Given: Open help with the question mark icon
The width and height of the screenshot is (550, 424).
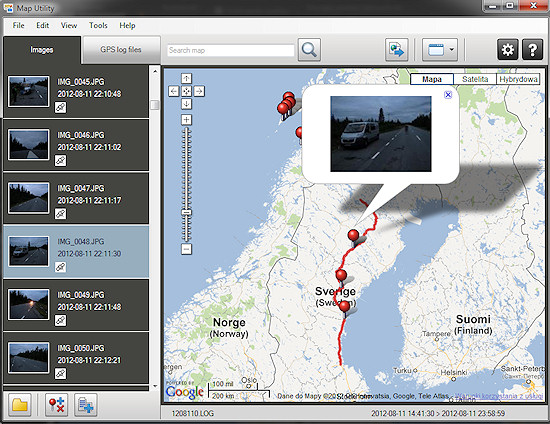Looking at the screenshot, I should pos(532,50).
